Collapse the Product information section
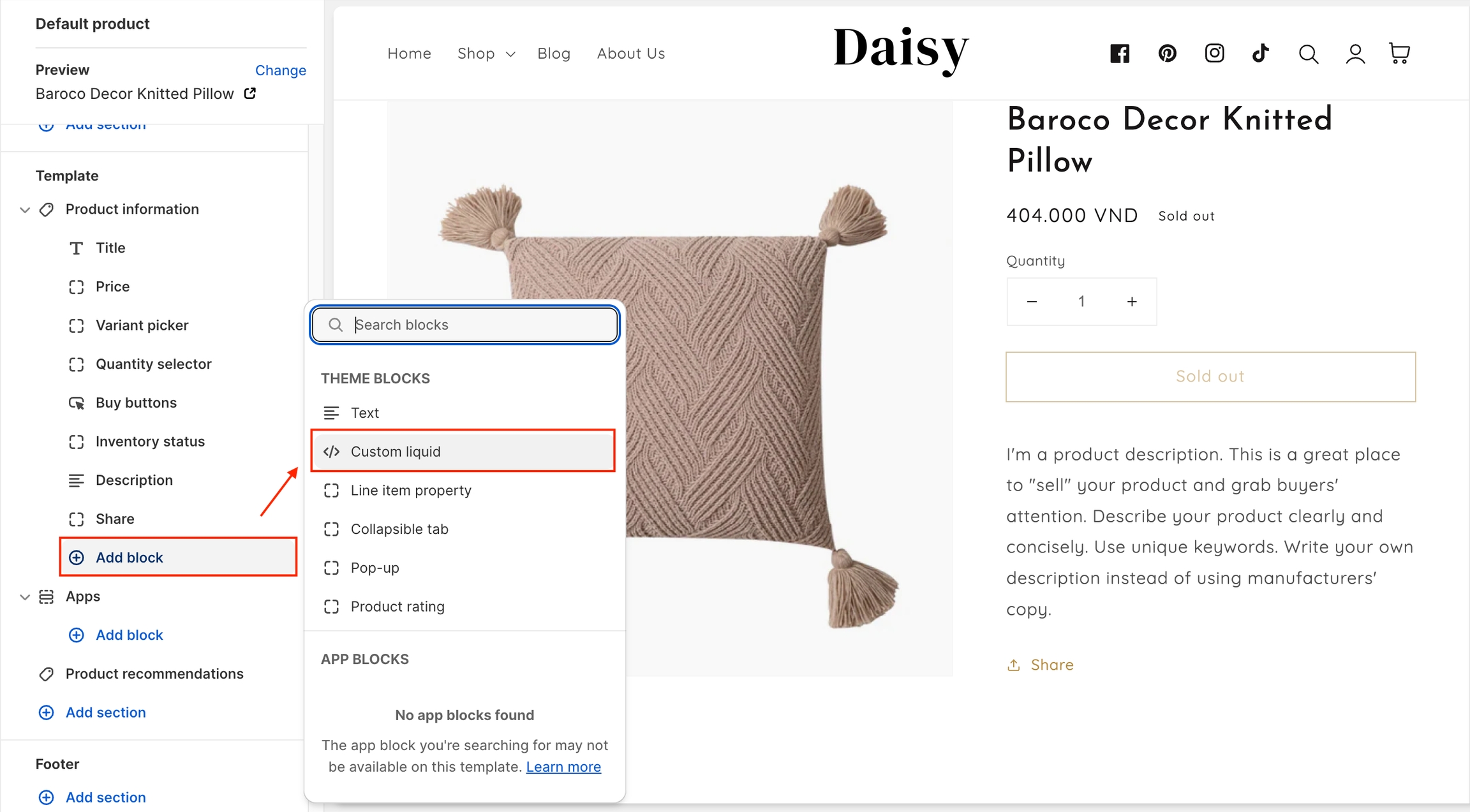Viewport: 1470px width, 812px height. (x=25, y=210)
